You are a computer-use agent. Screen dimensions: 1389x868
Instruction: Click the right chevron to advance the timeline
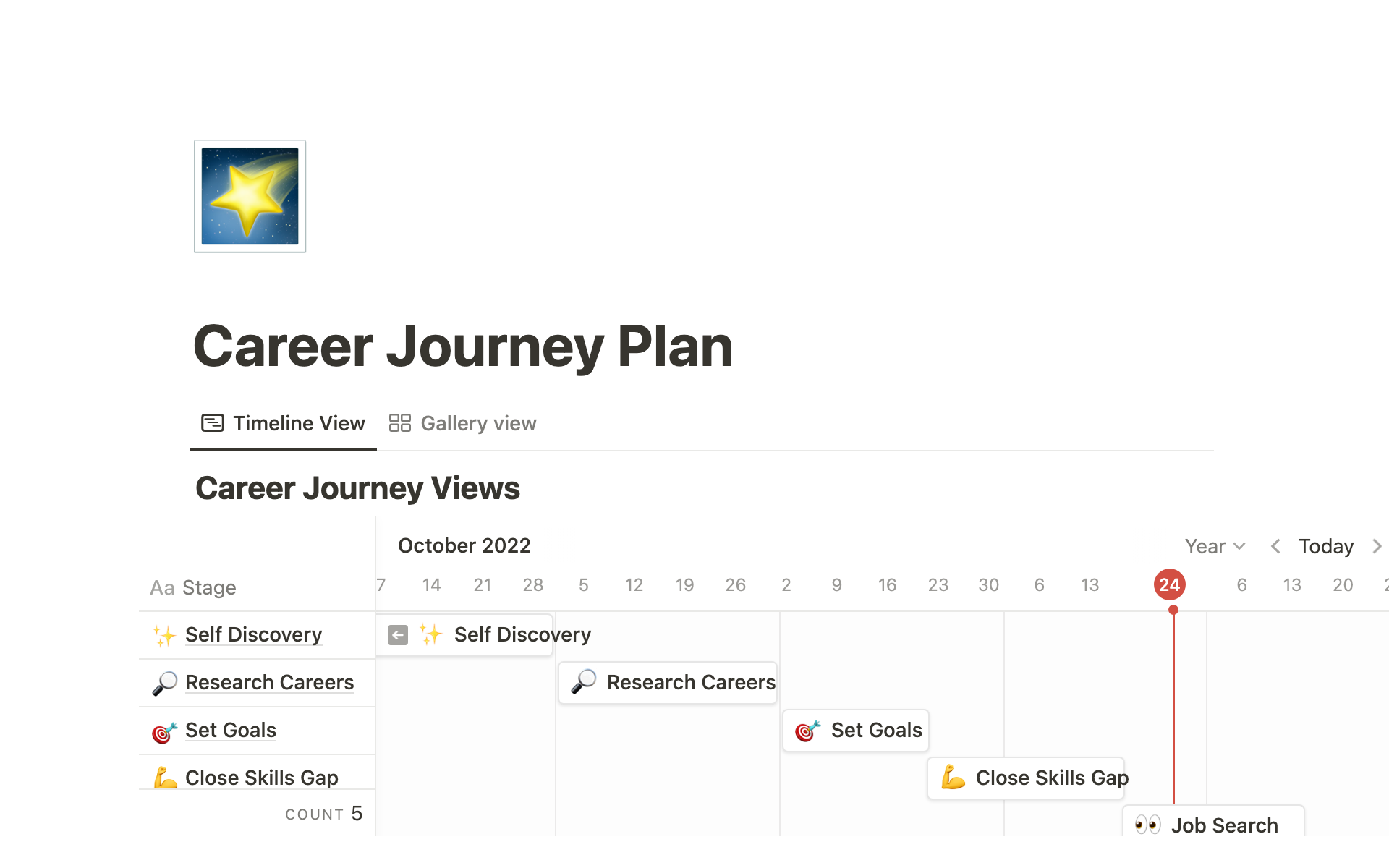tap(1377, 546)
